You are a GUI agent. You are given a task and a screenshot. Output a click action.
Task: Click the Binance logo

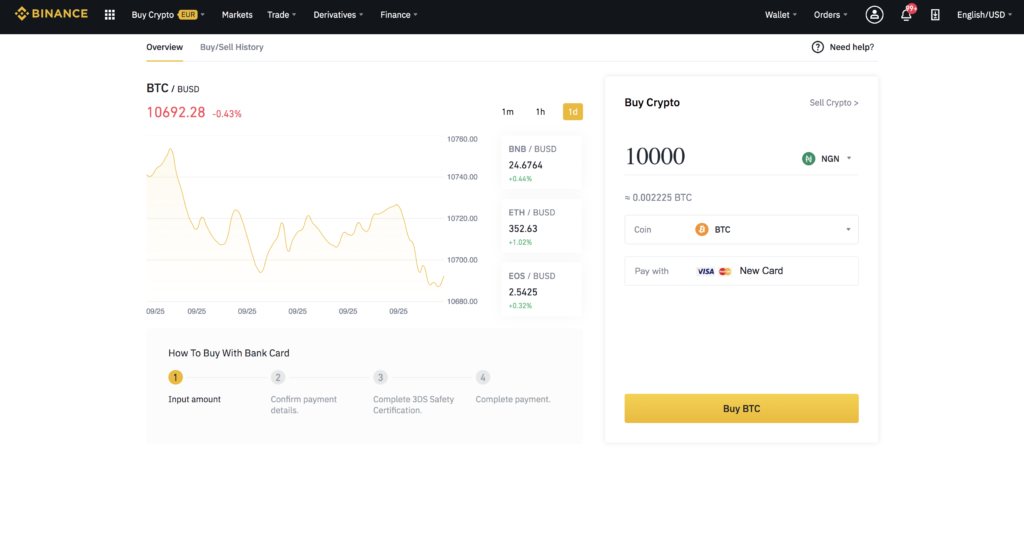[x=51, y=14]
